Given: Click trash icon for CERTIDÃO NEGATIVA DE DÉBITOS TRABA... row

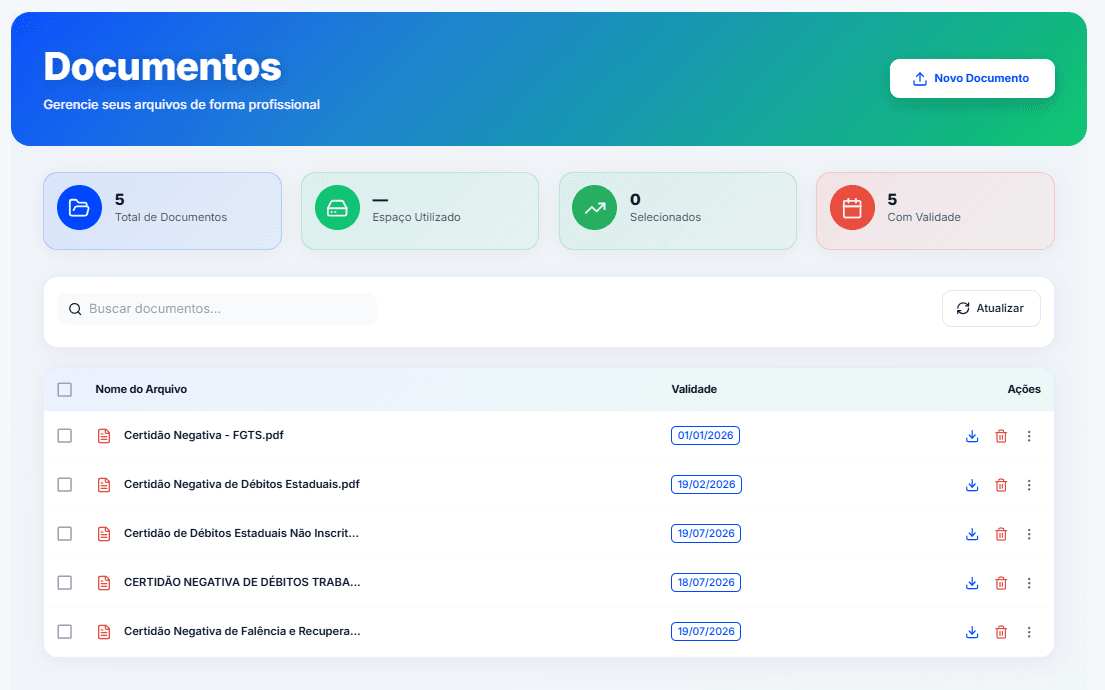Looking at the screenshot, I should point(1000,583).
